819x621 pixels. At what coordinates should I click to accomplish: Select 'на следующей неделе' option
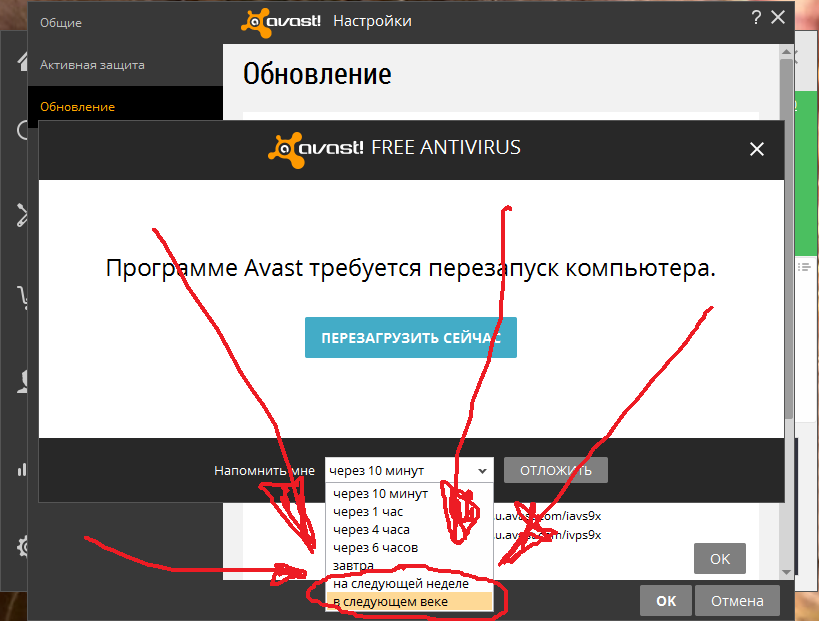coord(400,584)
